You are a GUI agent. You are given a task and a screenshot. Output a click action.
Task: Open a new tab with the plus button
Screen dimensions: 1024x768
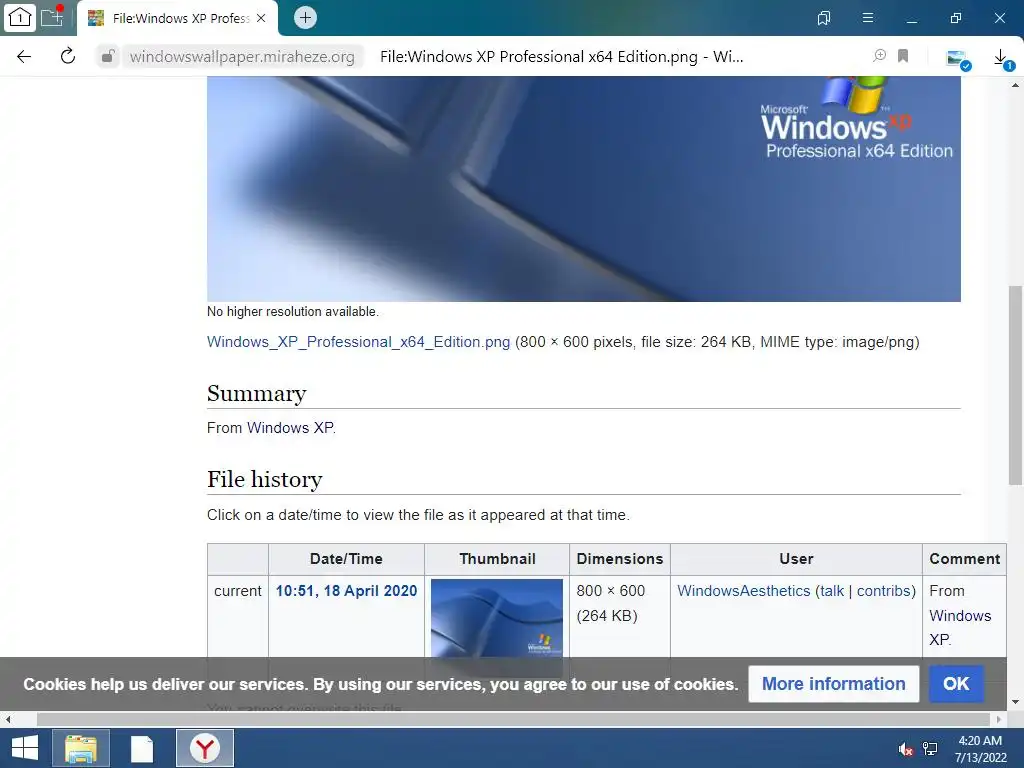(x=305, y=18)
